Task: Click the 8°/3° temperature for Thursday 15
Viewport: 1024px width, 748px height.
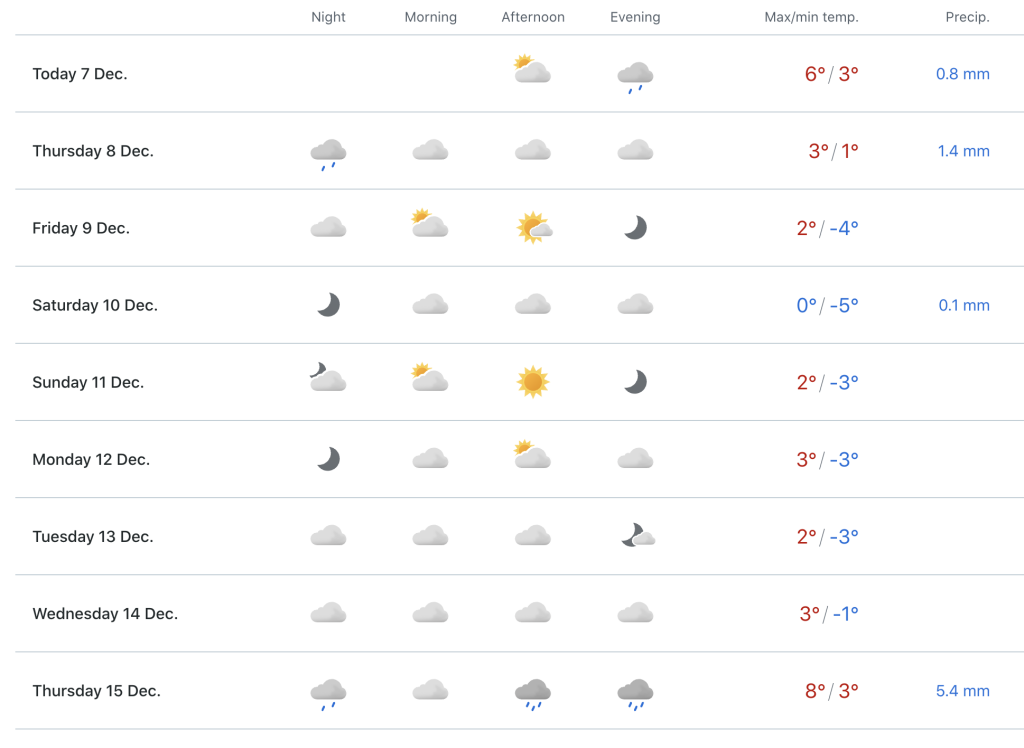Action: point(831,691)
